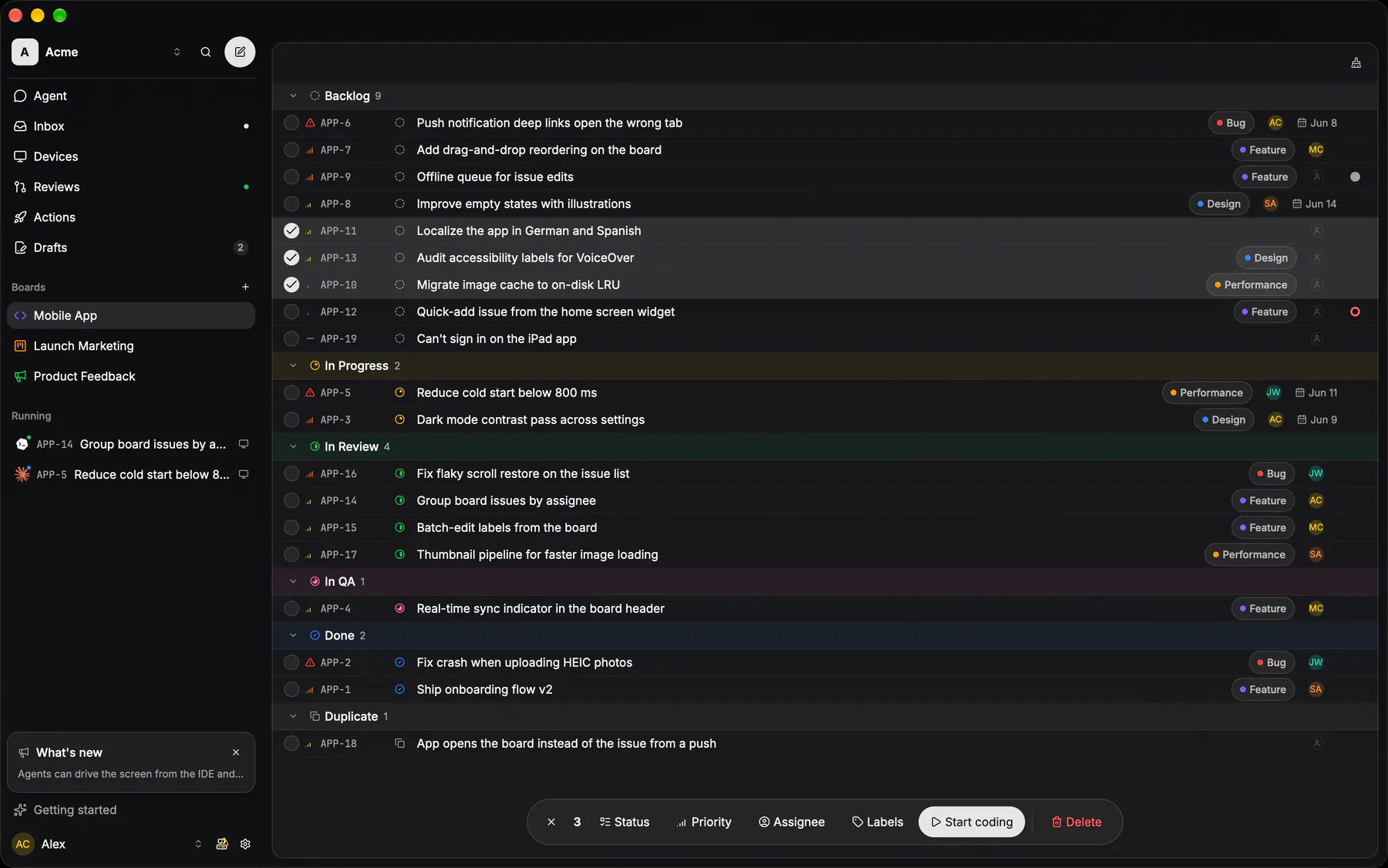This screenshot has height=868, width=1388.
Task: Click the red ring indicator on APP-12 row
Action: pyautogui.click(x=1355, y=311)
